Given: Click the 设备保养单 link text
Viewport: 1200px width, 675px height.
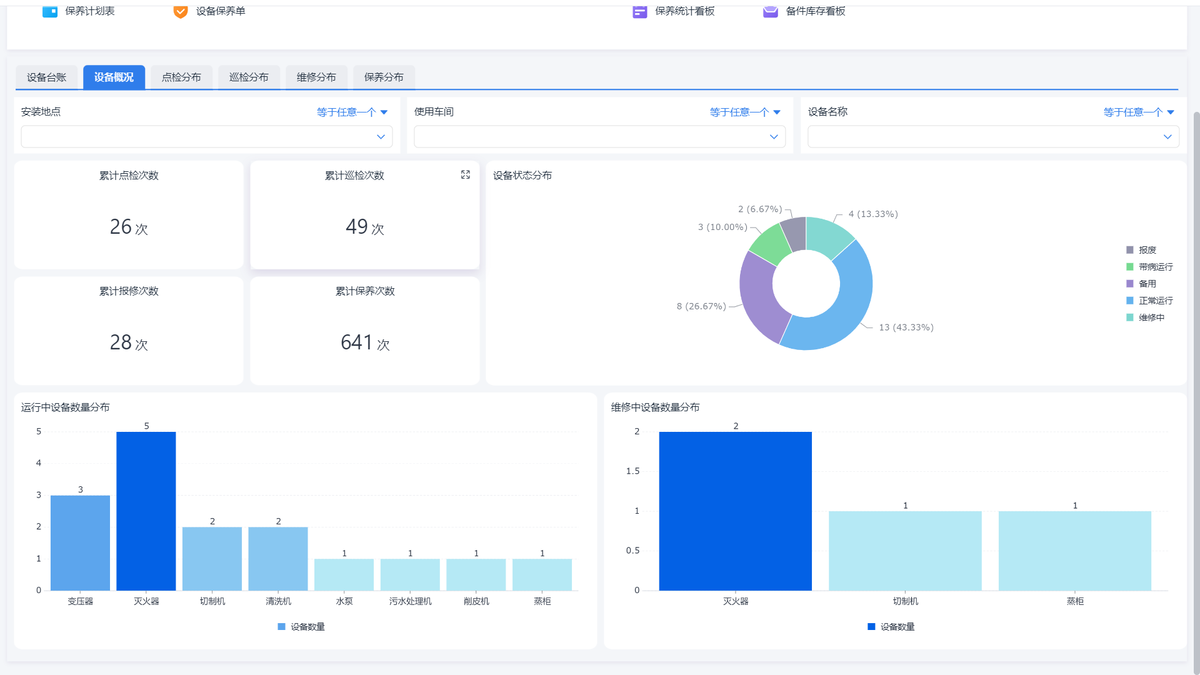Looking at the screenshot, I should click(220, 11).
